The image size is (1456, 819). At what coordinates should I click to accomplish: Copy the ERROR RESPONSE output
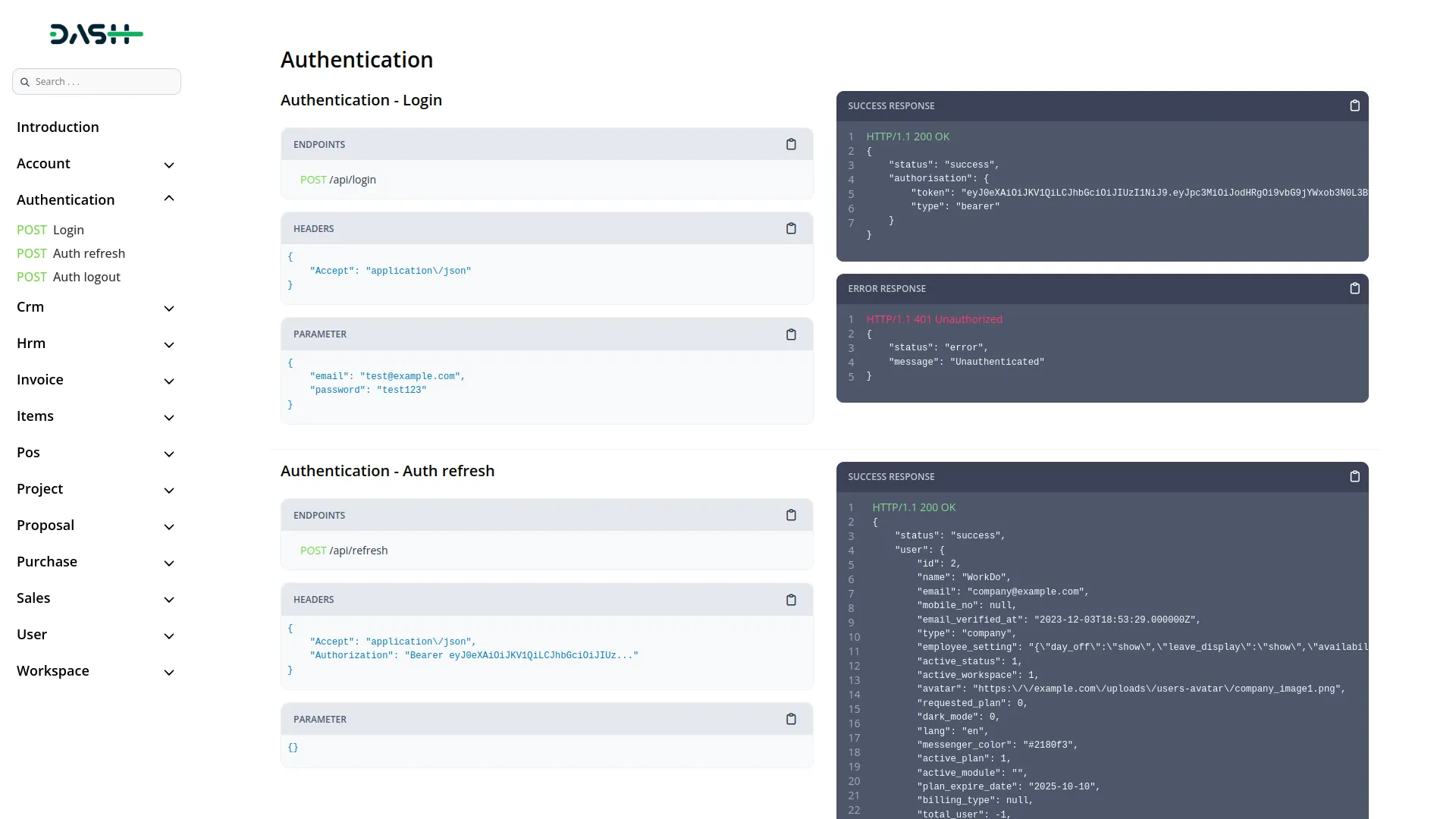pyautogui.click(x=1355, y=288)
